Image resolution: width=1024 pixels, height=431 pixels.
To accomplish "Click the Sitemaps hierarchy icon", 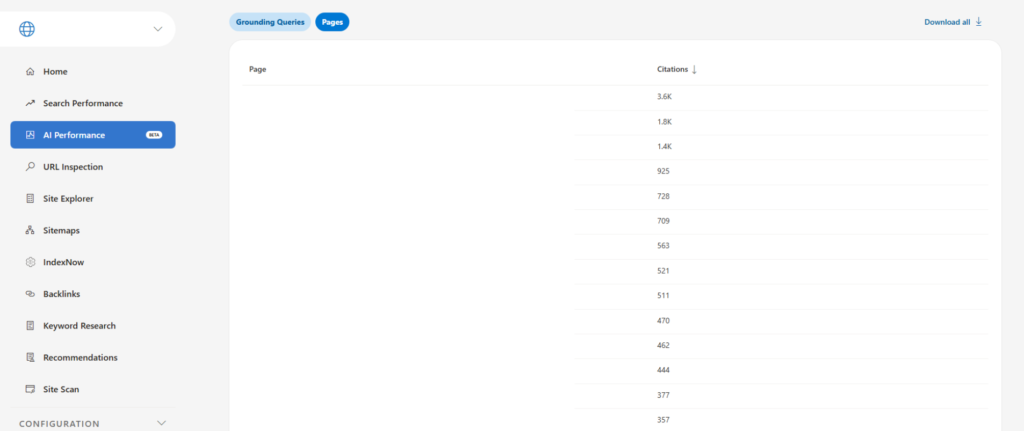I will tap(30, 231).
